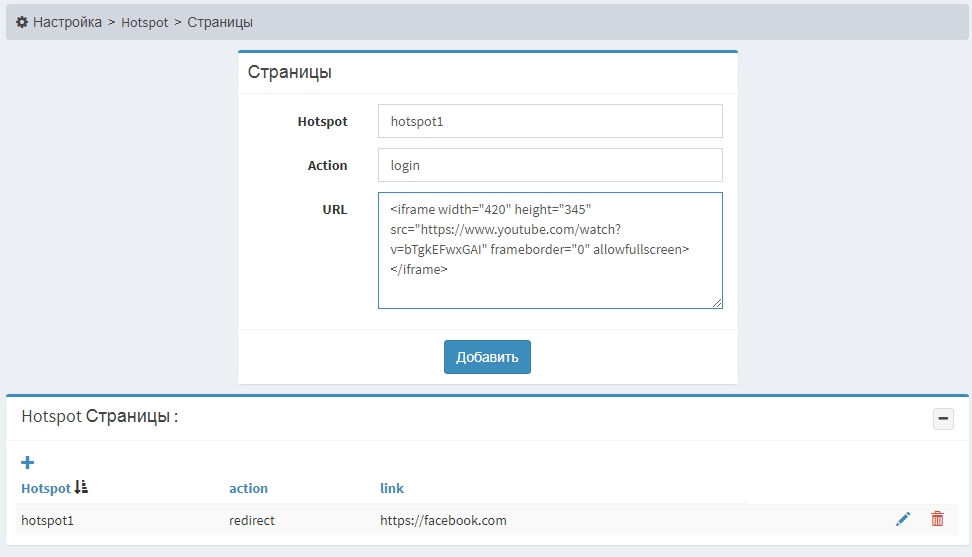The height and width of the screenshot is (557, 972).
Task: Select the hotspot1 cell in the table row
Action: click(48, 520)
